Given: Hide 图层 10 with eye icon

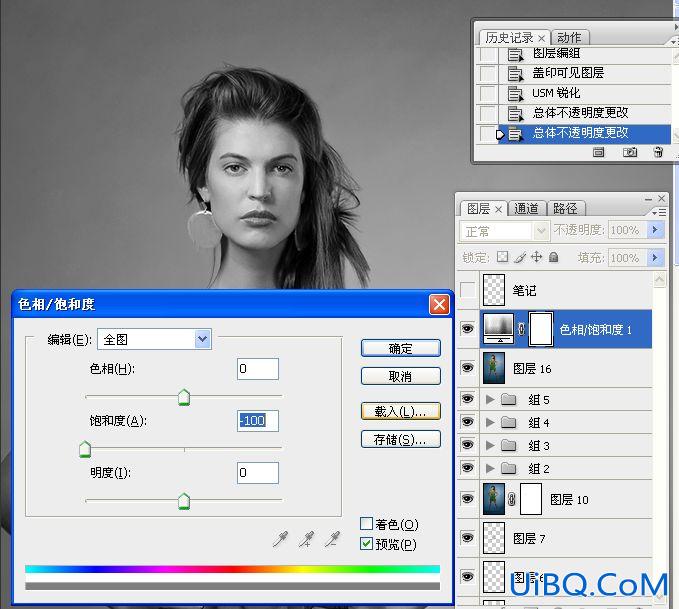Looking at the screenshot, I should click(x=468, y=499).
